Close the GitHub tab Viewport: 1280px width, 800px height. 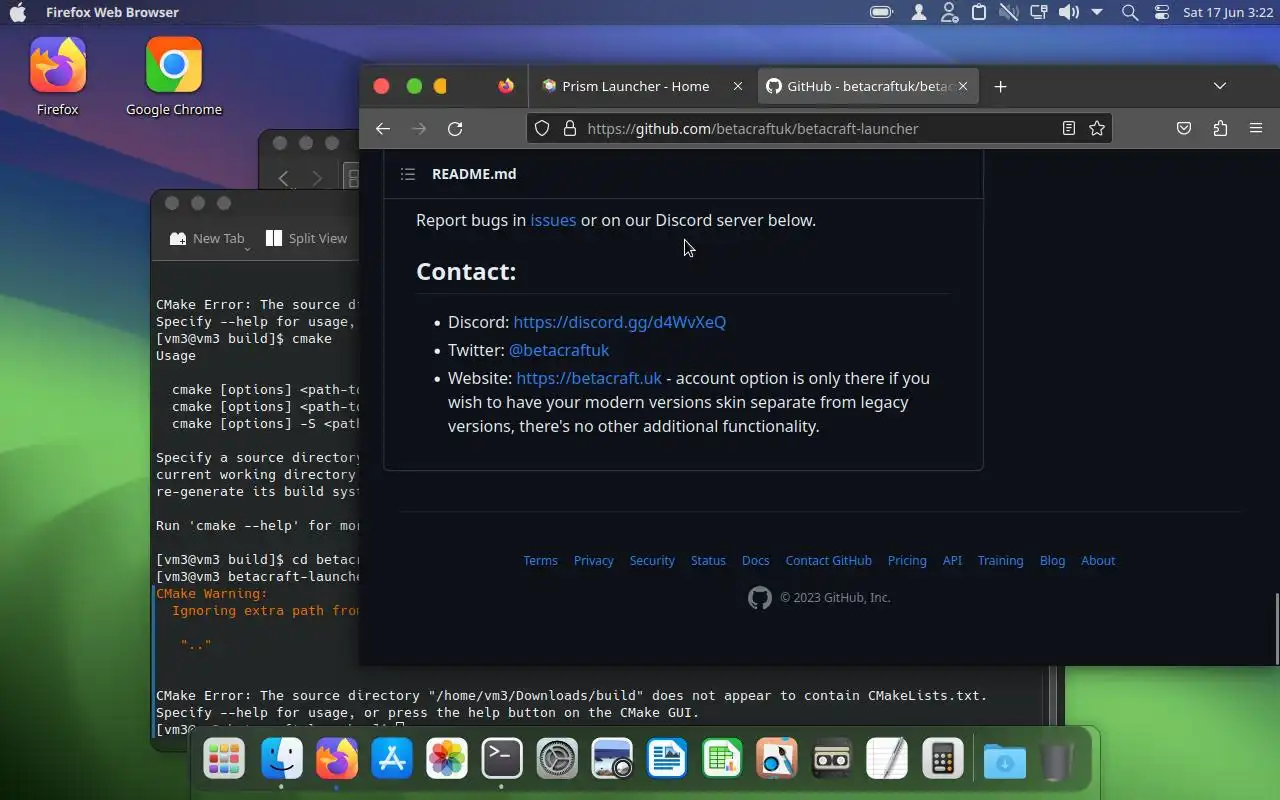[x=963, y=86]
